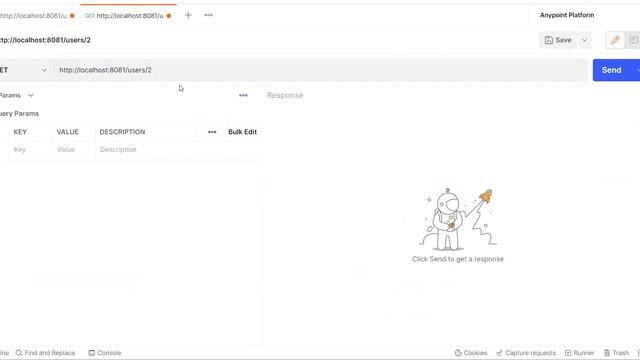Click the Key input cell
The height and width of the screenshot is (360, 640).
coord(30,150)
